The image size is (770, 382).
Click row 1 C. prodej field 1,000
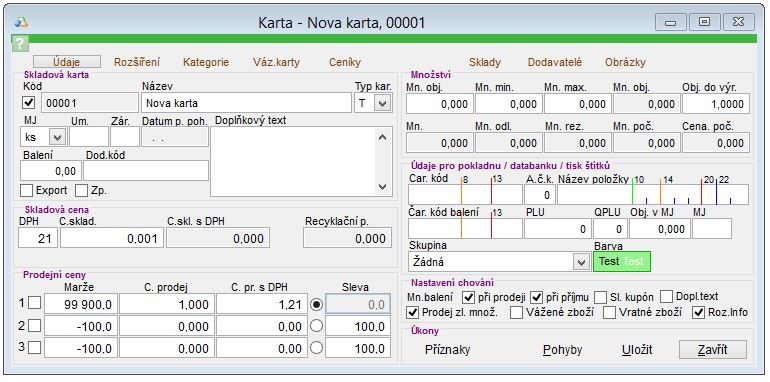point(167,304)
